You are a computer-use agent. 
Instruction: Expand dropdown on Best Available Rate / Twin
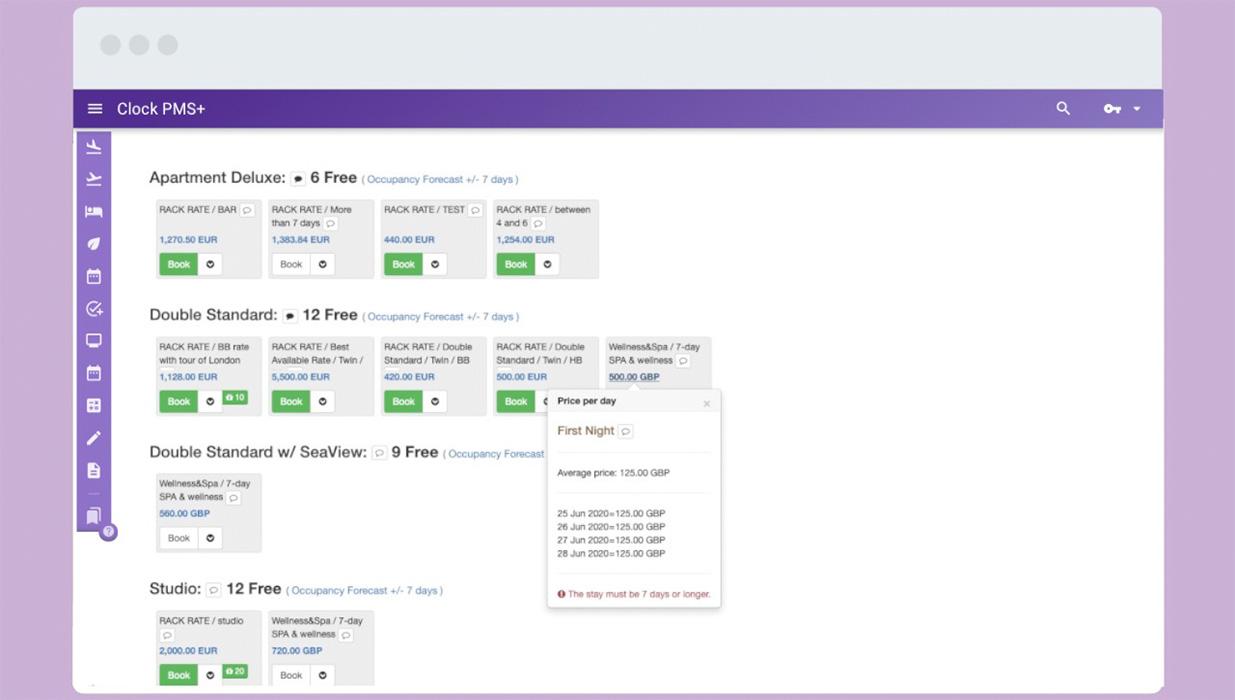[322, 402]
